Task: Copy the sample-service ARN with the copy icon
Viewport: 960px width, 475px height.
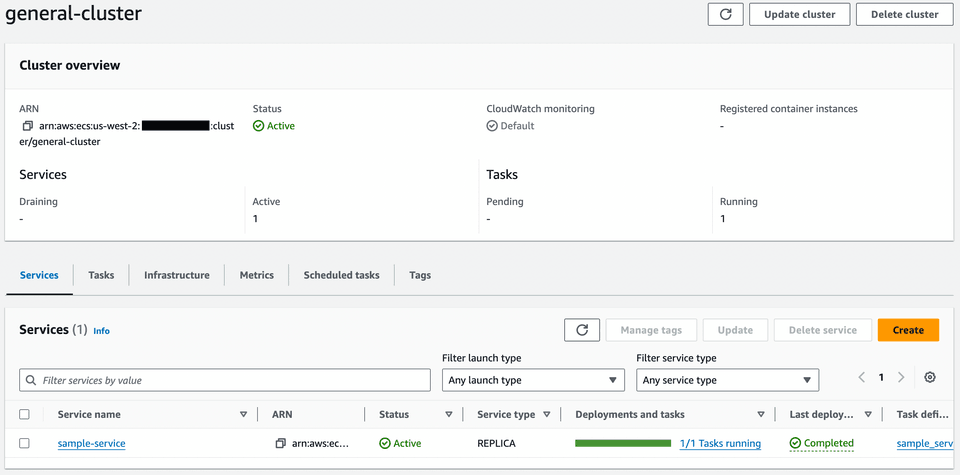Action: (280, 443)
